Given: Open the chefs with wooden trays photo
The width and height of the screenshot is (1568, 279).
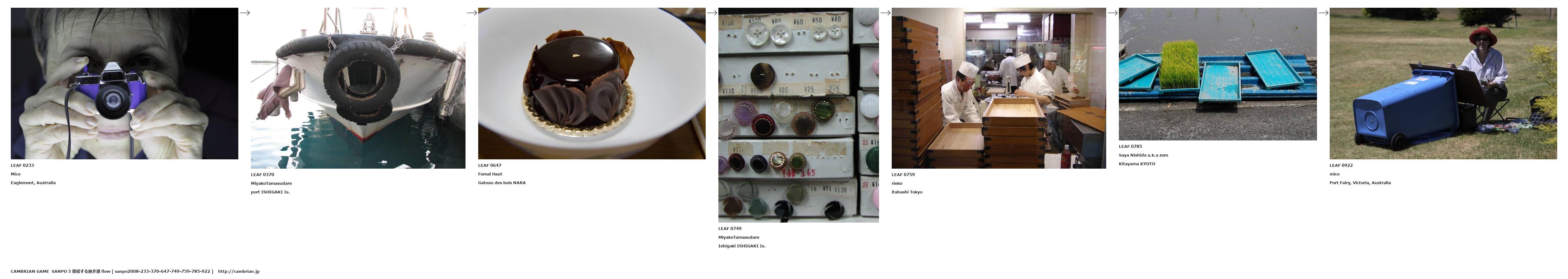Looking at the screenshot, I should 999,88.
